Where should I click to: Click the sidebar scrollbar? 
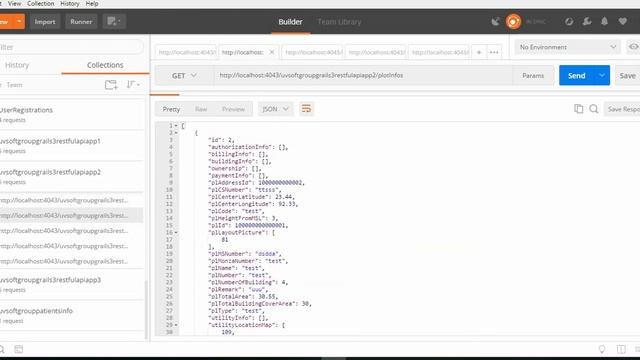146,310
